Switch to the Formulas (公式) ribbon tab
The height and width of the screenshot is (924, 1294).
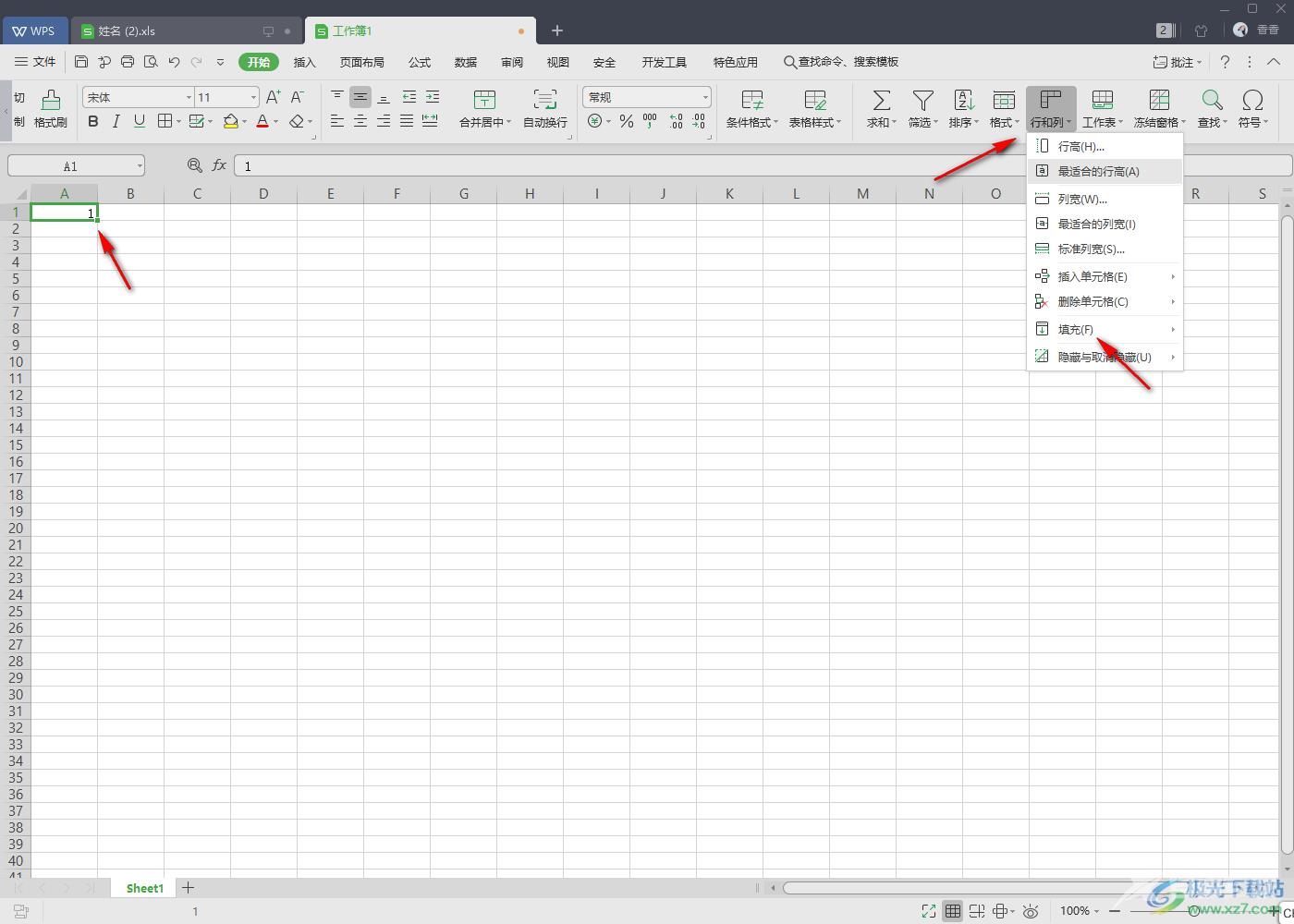click(420, 62)
